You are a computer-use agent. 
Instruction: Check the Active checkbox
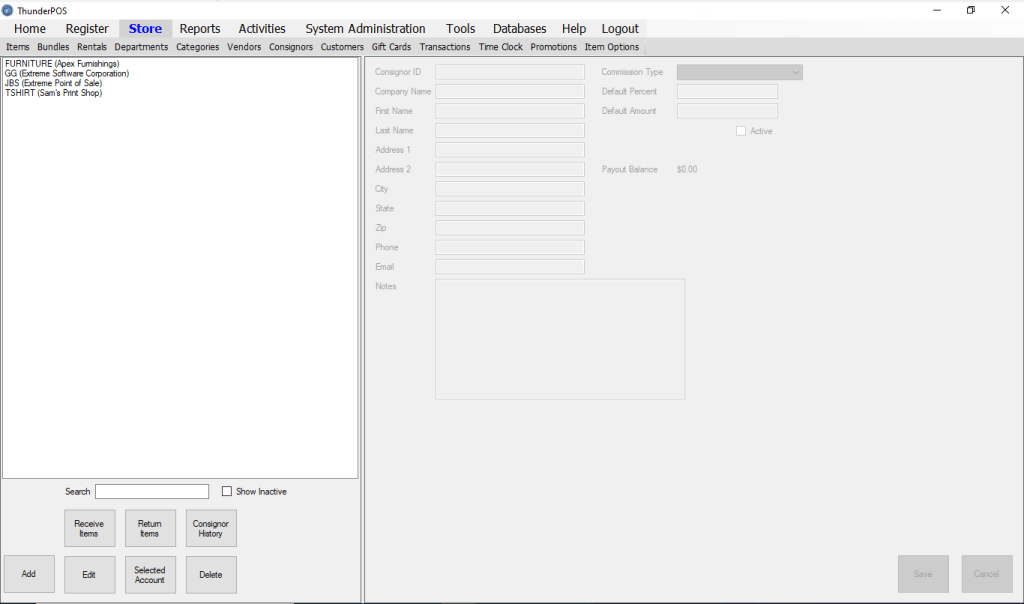[741, 131]
